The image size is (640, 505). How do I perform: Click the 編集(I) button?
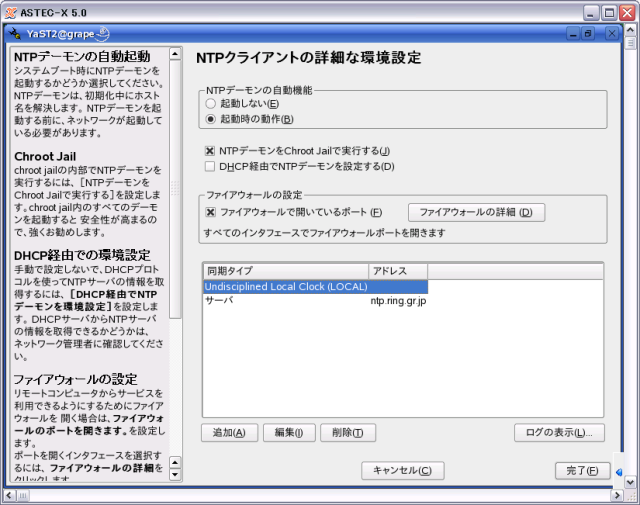289,433
